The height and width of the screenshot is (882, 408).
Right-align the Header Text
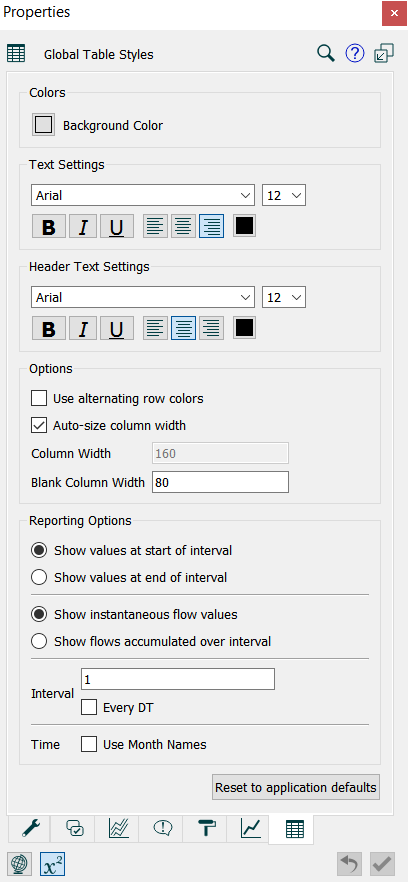[x=211, y=328]
